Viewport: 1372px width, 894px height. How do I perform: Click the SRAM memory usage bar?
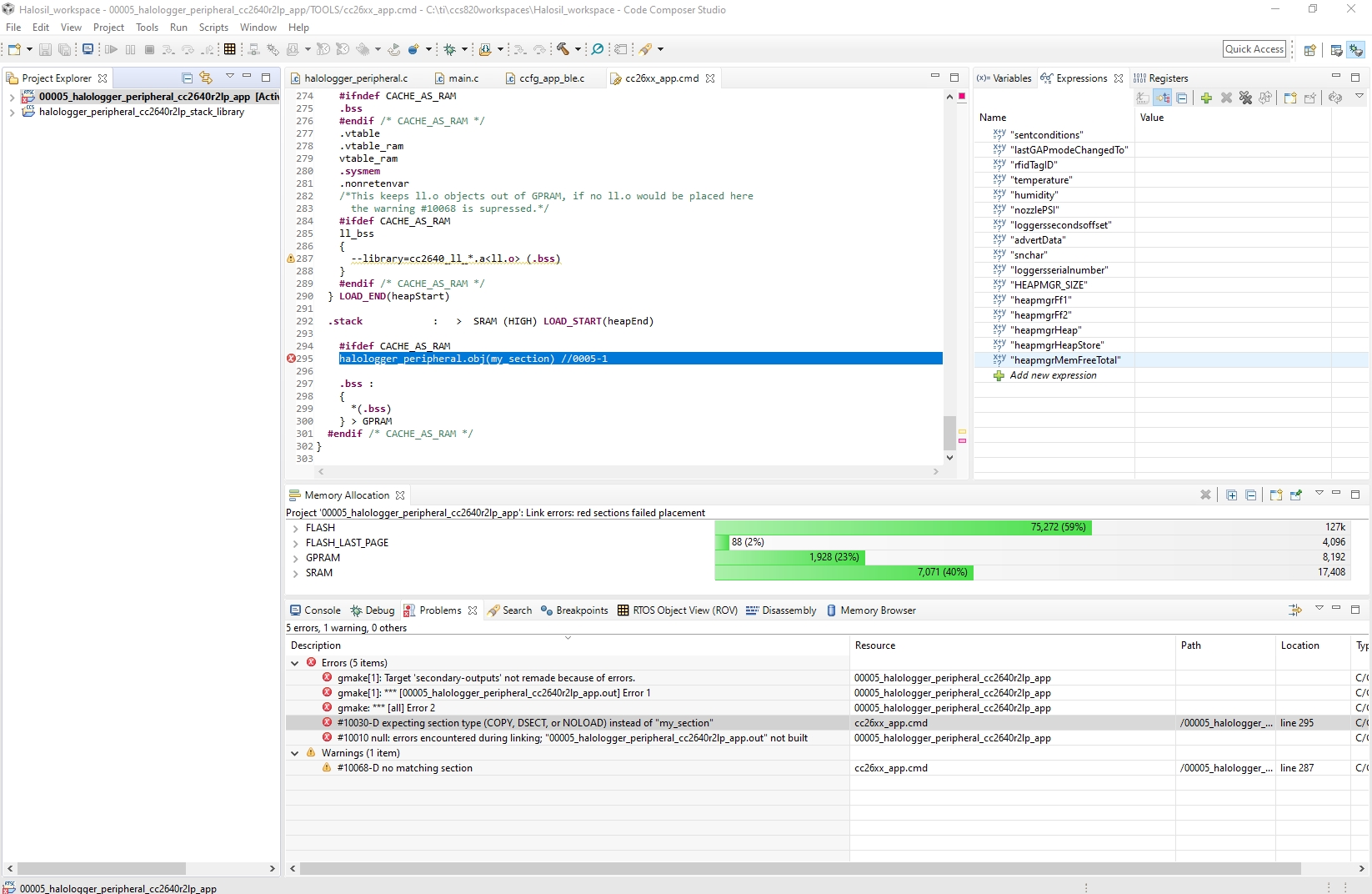844,573
